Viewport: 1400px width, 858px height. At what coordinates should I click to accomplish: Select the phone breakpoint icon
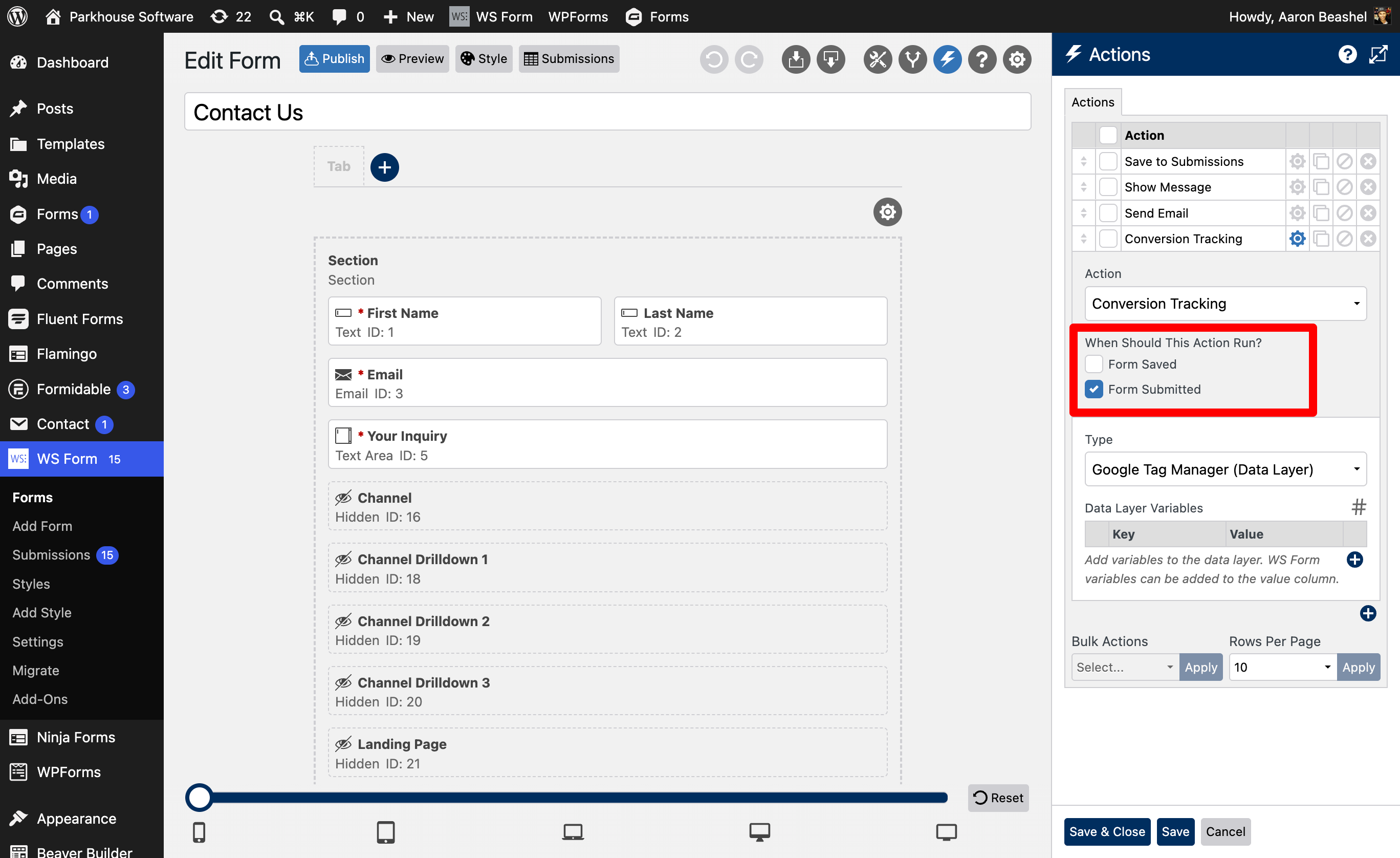point(199,832)
